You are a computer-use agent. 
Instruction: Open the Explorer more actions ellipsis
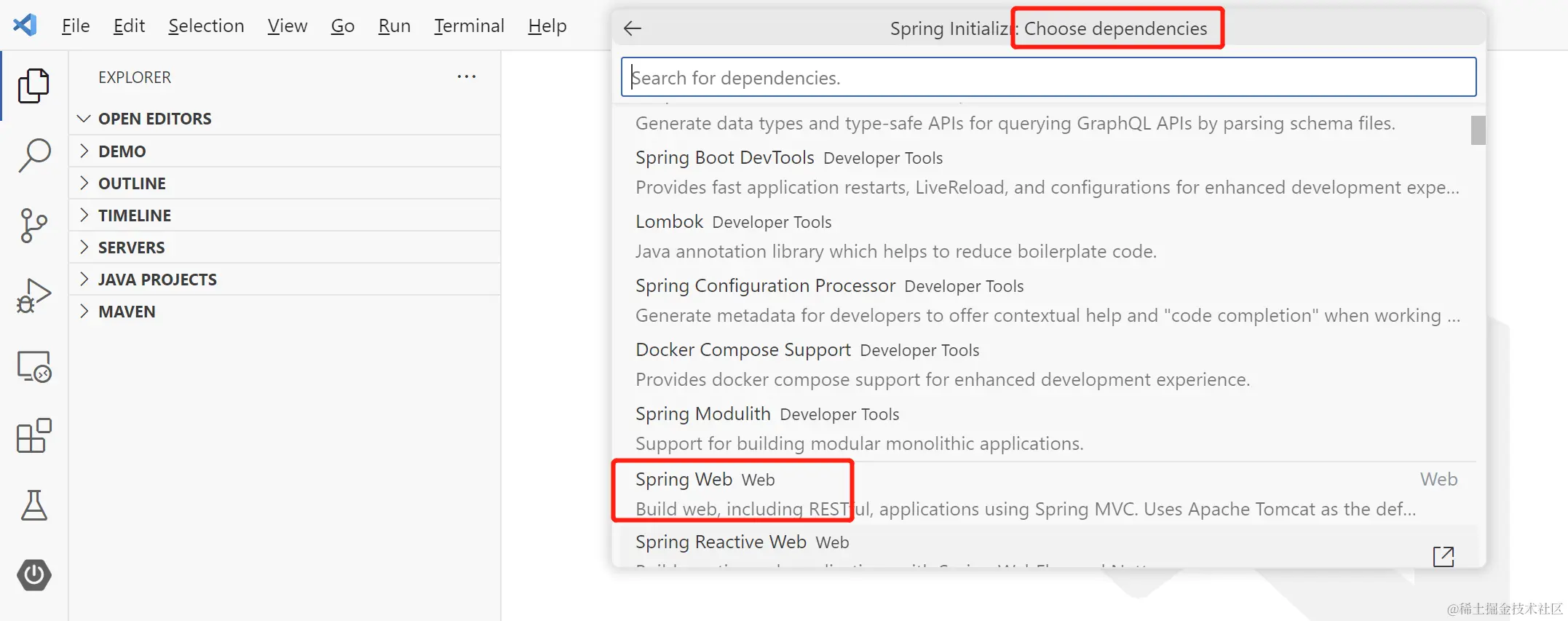(467, 76)
